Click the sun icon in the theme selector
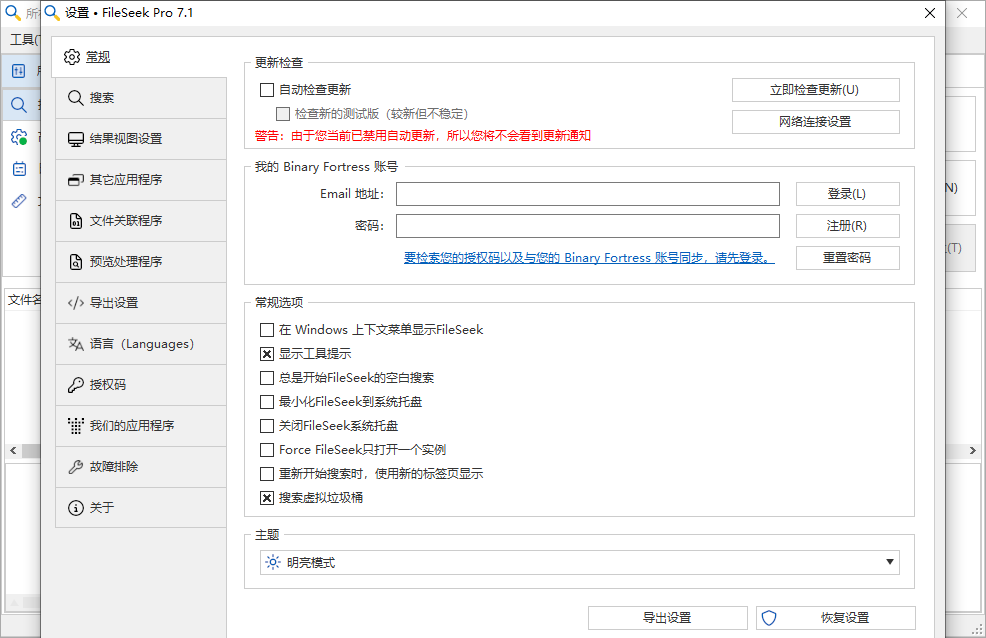Screen dimensions: 986x638 click(x=272, y=562)
